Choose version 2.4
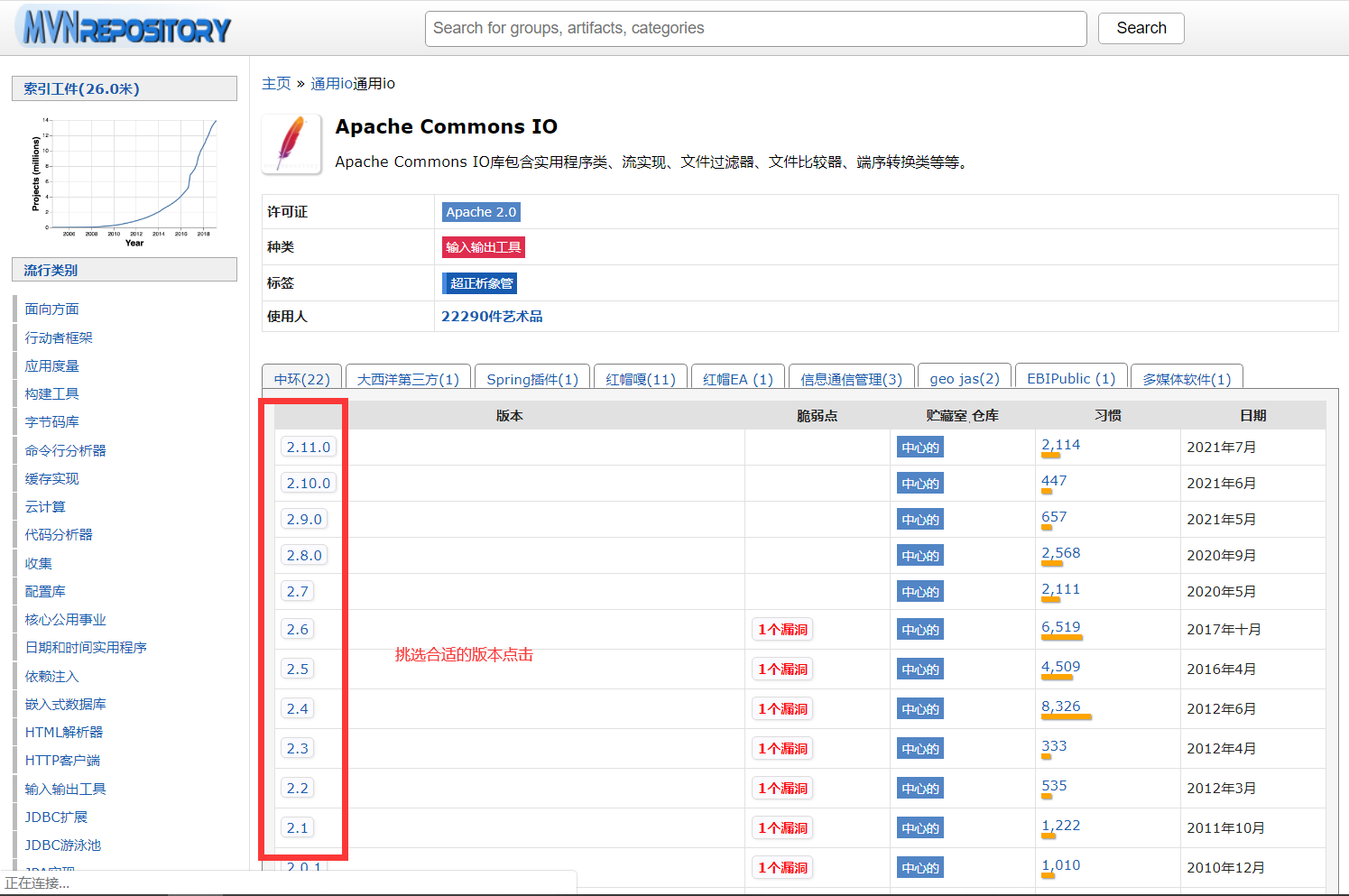Screen dimensions: 1349x896 [x=298, y=709]
